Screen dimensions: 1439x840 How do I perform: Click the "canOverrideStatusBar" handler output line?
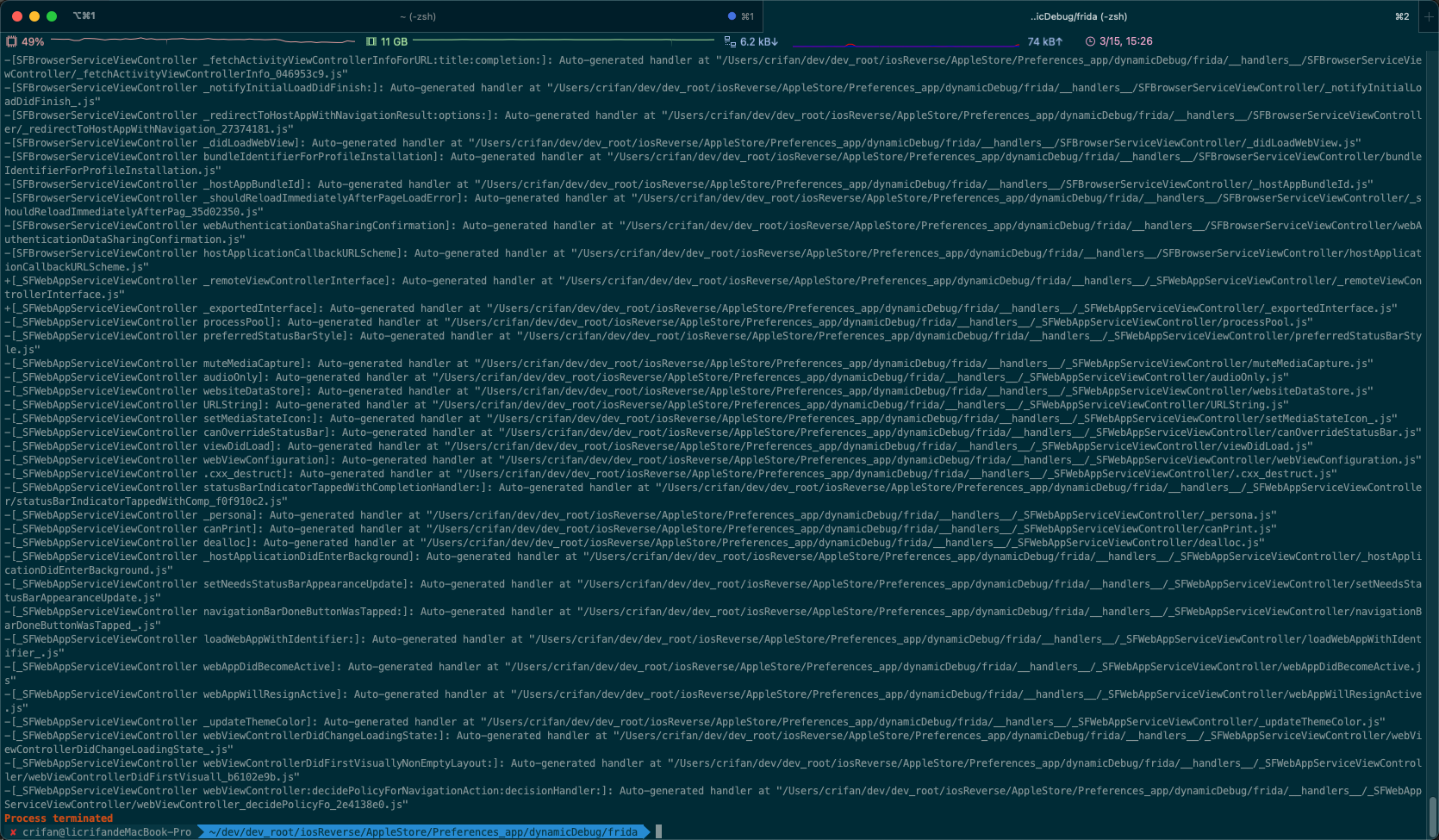pos(713,432)
